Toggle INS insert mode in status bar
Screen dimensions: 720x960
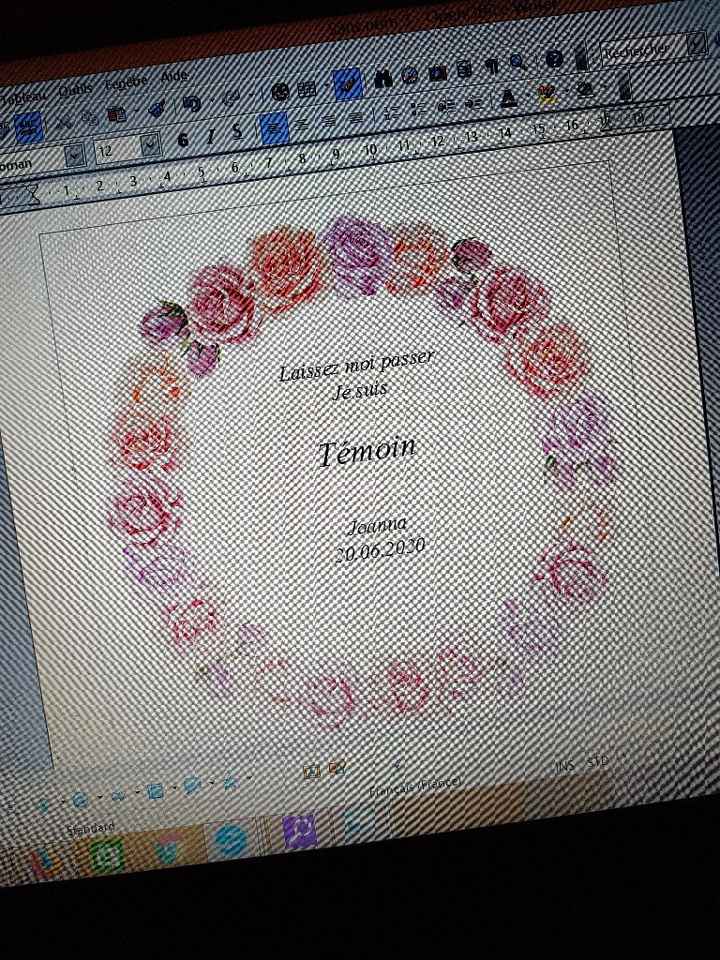[x=565, y=765]
